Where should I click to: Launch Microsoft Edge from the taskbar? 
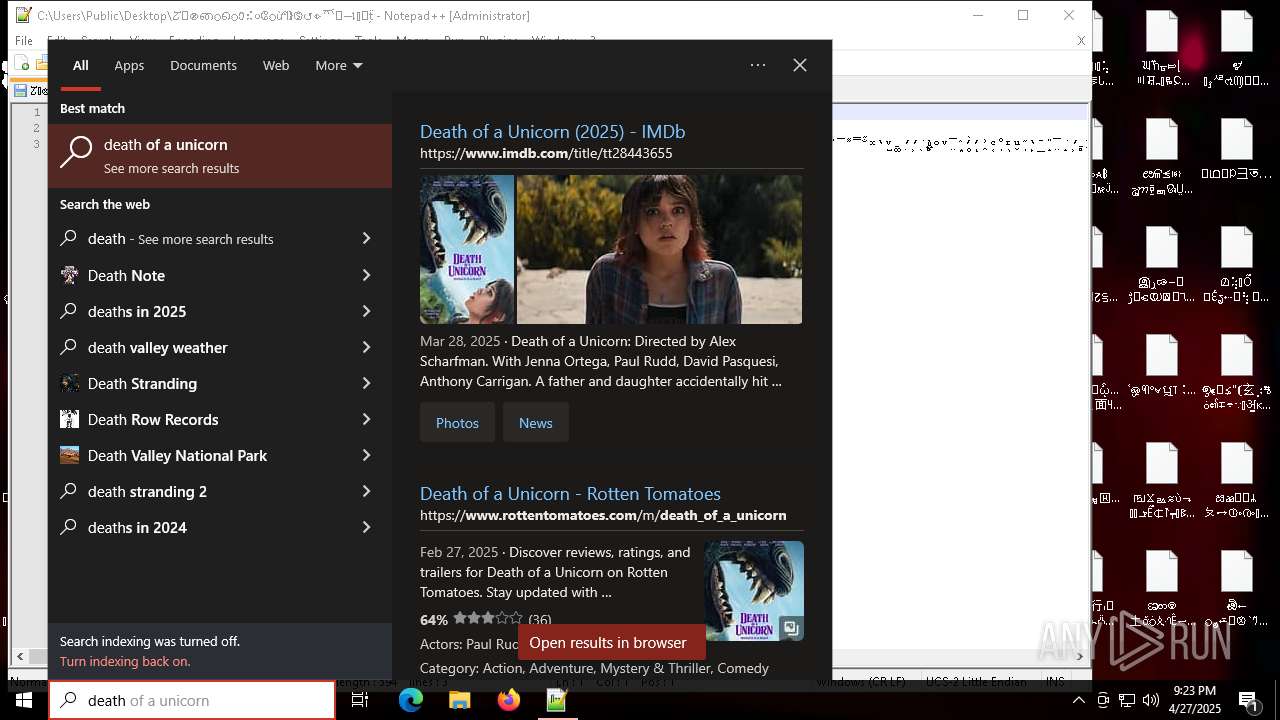click(x=411, y=701)
